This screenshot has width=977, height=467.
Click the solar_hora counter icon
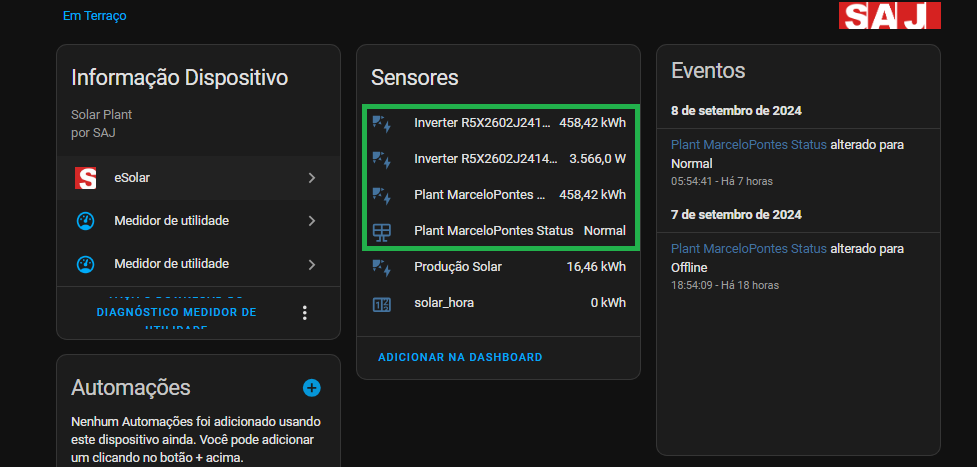coord(381,304)
